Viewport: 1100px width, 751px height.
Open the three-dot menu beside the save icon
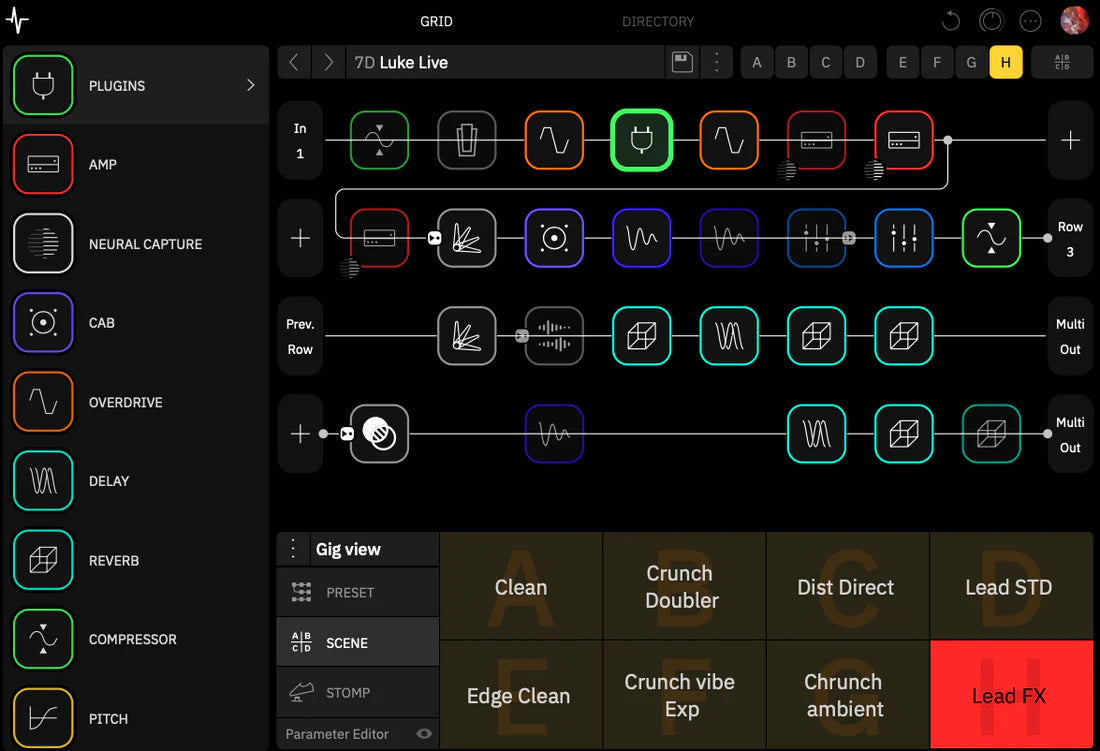(716, 62)
